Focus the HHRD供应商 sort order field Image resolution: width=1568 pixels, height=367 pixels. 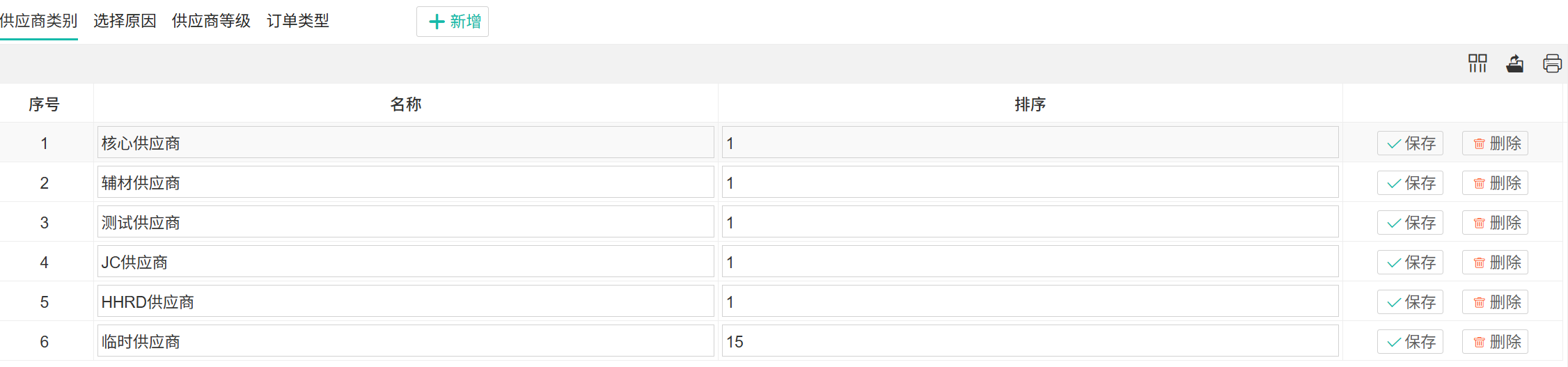pos(1030,302)
